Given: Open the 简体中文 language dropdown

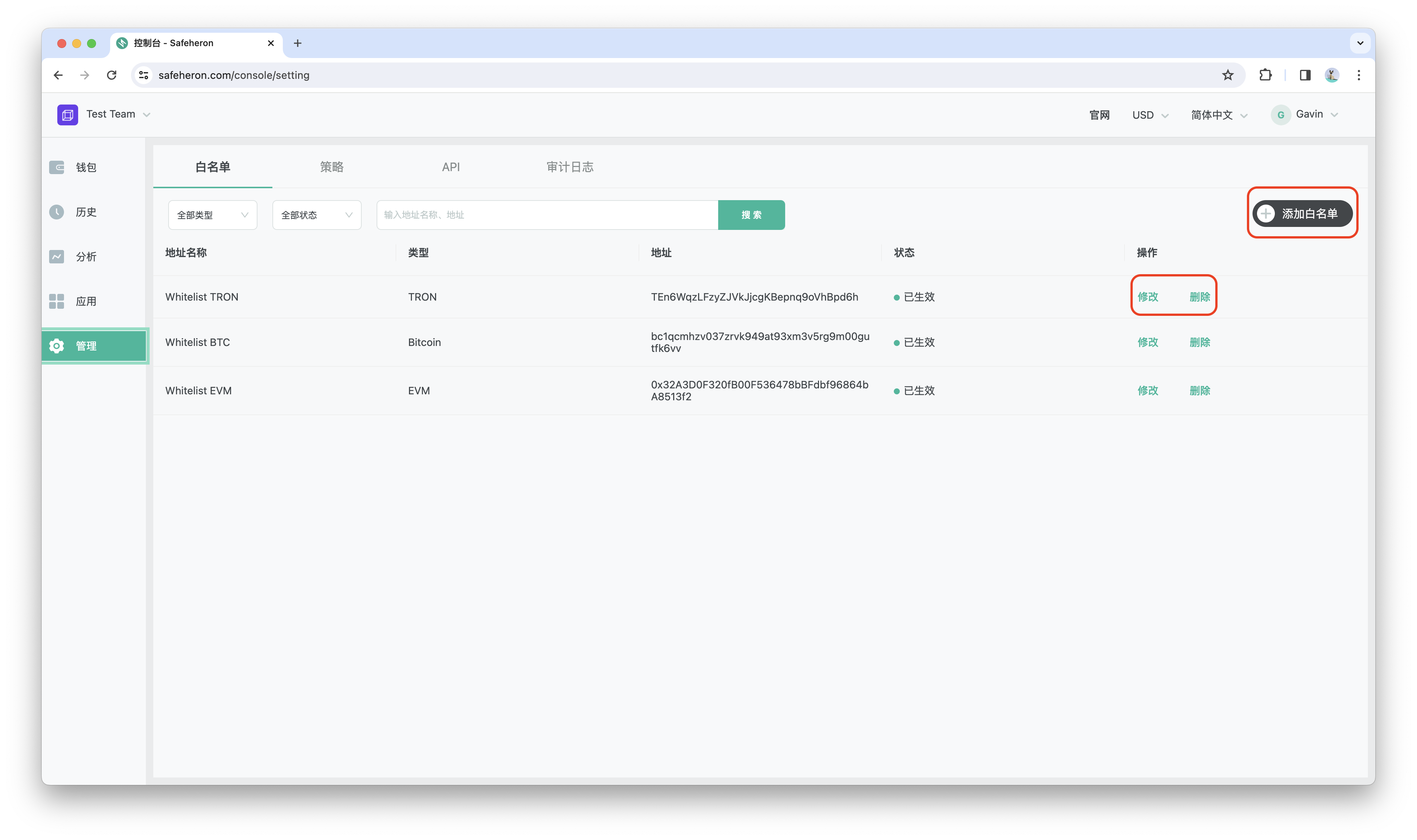Looking at the screenshot, I should pos(1219,115).
